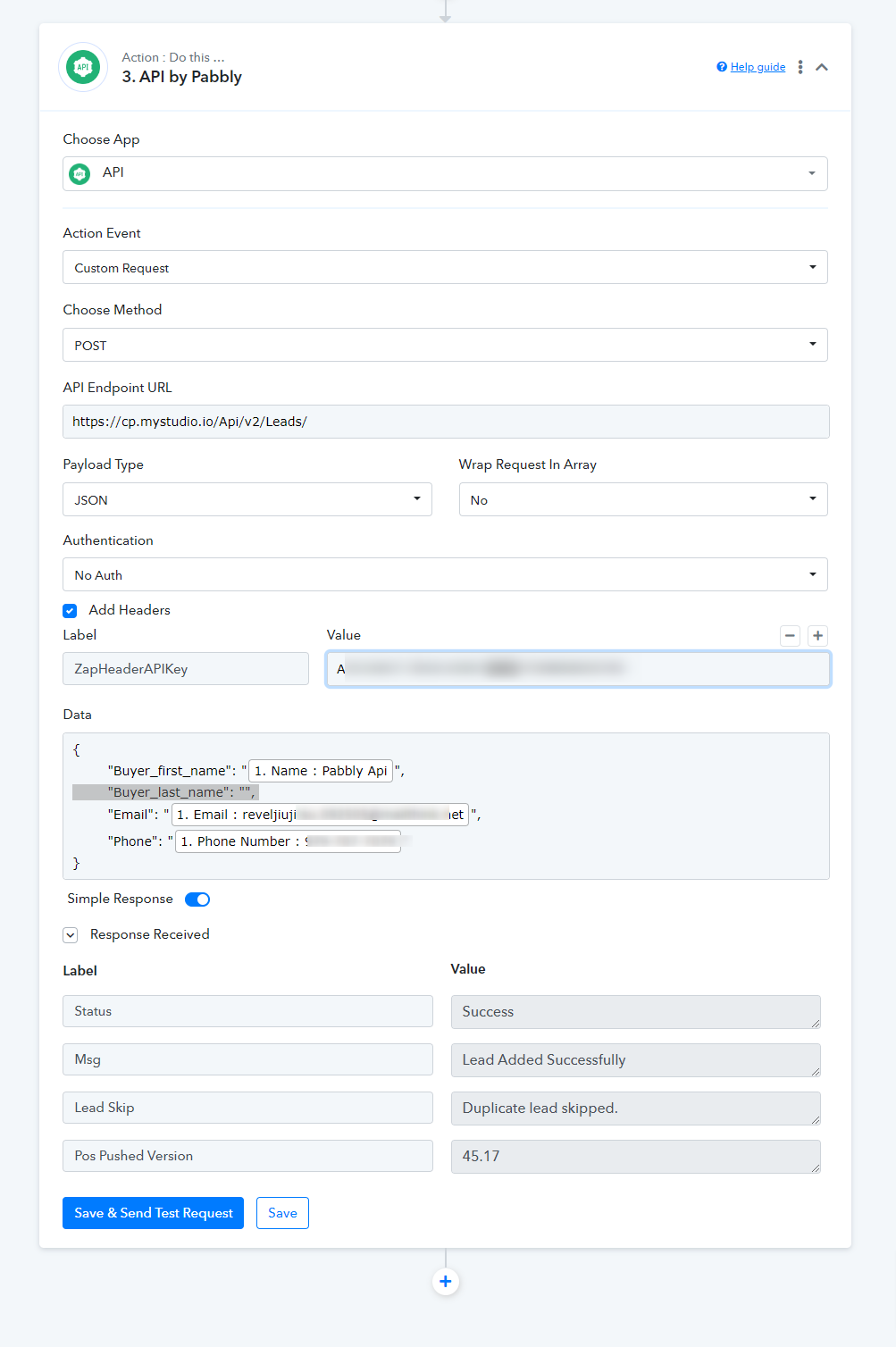Click the green API icon in Choose App
The image size is (896, 1347).
pyautogui.click(x=80, y=174)
